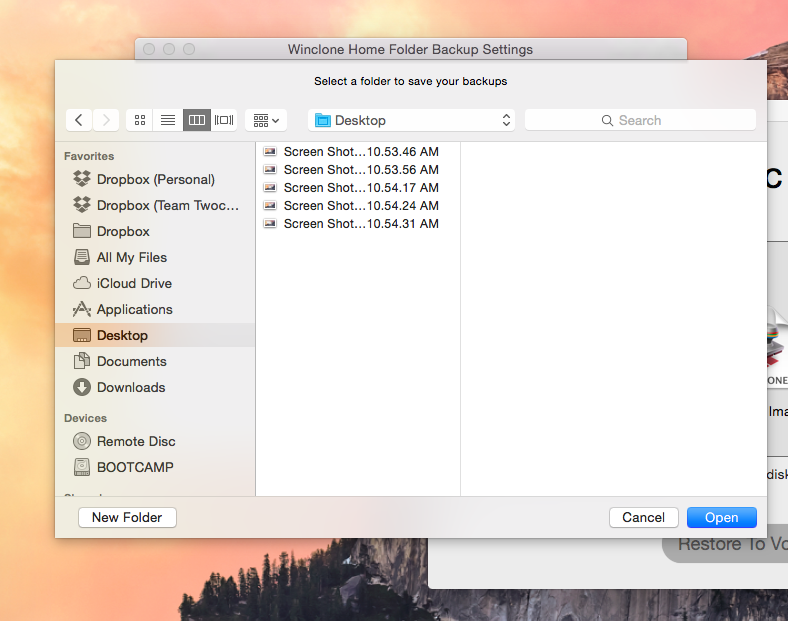This screenshot has width=788, height=621.
Task: Select Screen Shot…10.53.56 AM file
Action: click(358, 170)
